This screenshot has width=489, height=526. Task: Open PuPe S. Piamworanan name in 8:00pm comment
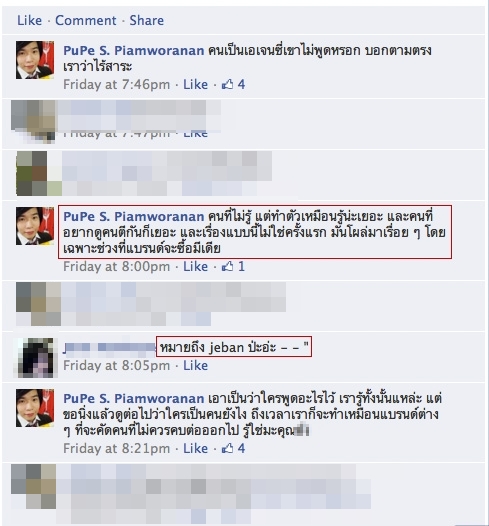(x=133, y=216)
